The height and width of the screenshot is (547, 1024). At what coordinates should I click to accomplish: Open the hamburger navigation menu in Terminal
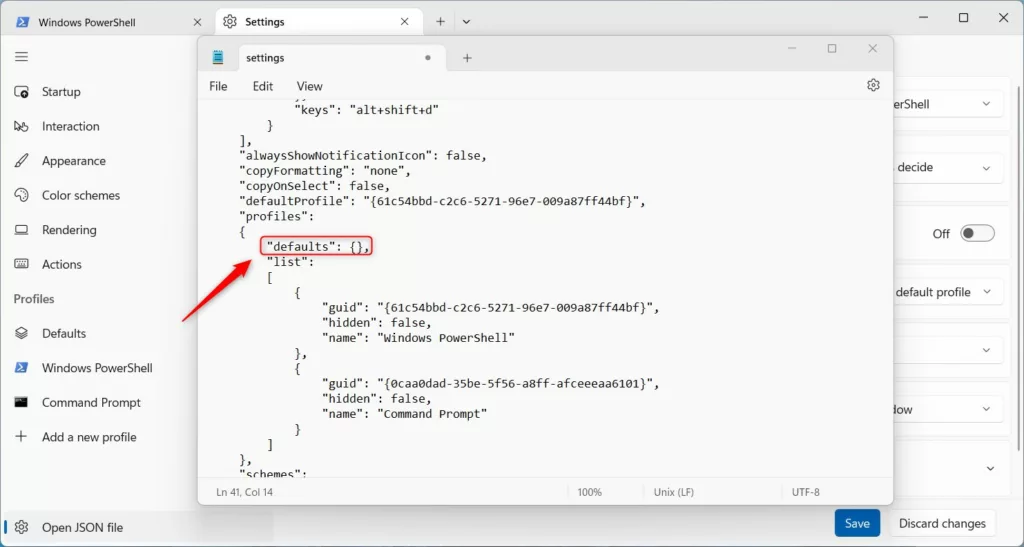[22, 57]
